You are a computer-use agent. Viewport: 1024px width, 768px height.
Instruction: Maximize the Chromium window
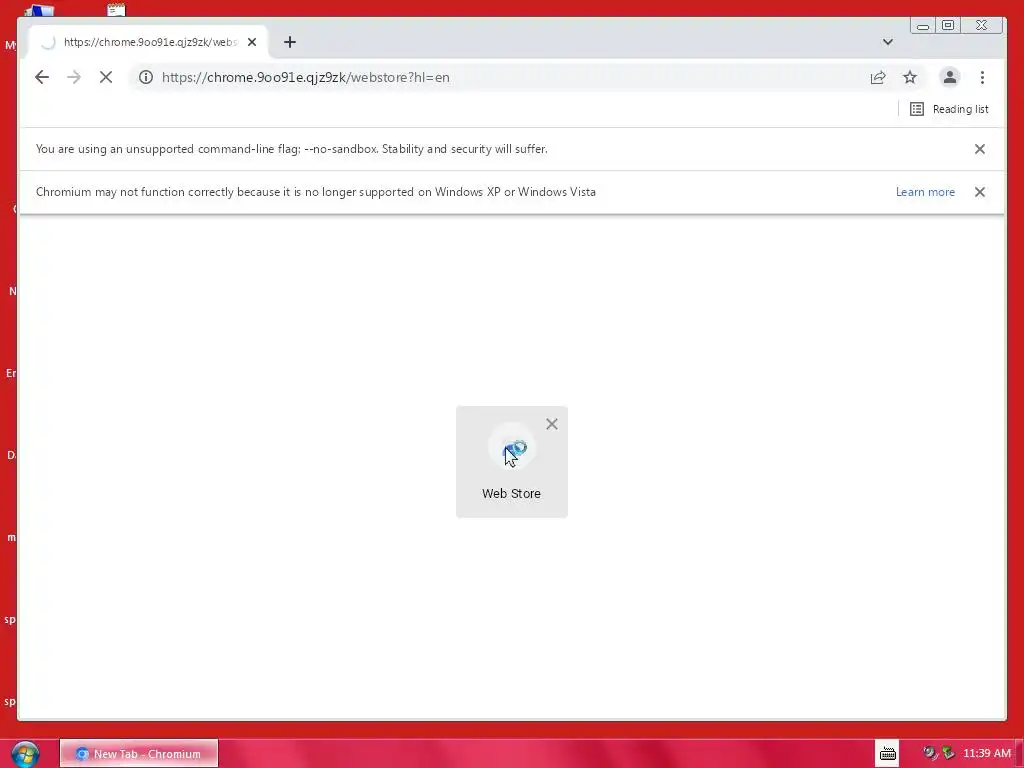tap(948, 25)
